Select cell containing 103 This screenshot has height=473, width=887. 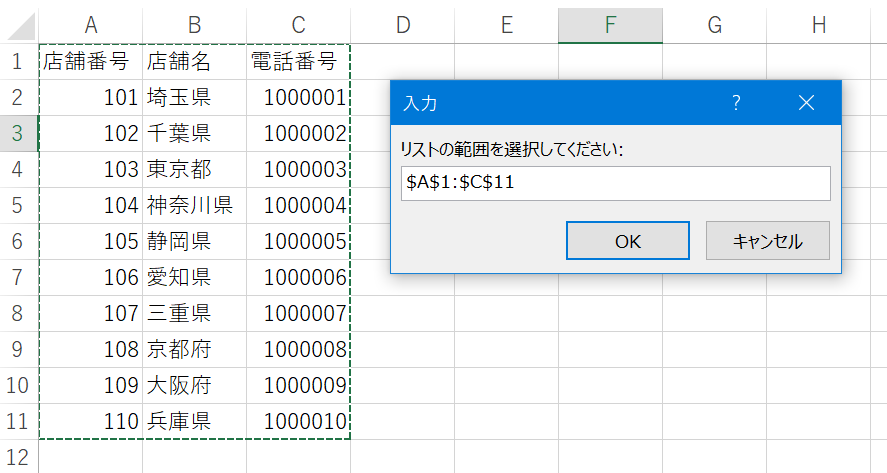pos(91,169)
